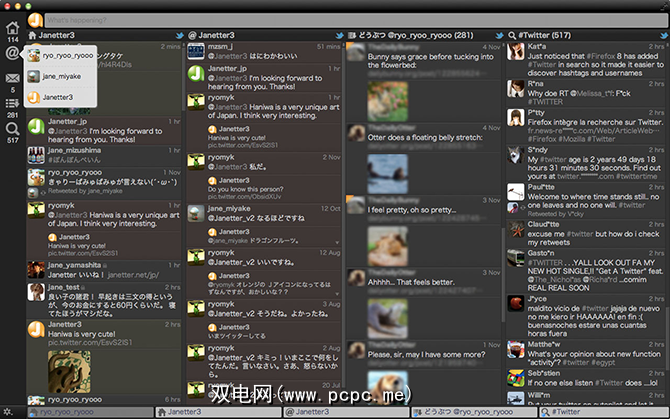Click #Firefox hashtag in Kat*a's tweet
The image size is (670, 419).
point(600,56)
